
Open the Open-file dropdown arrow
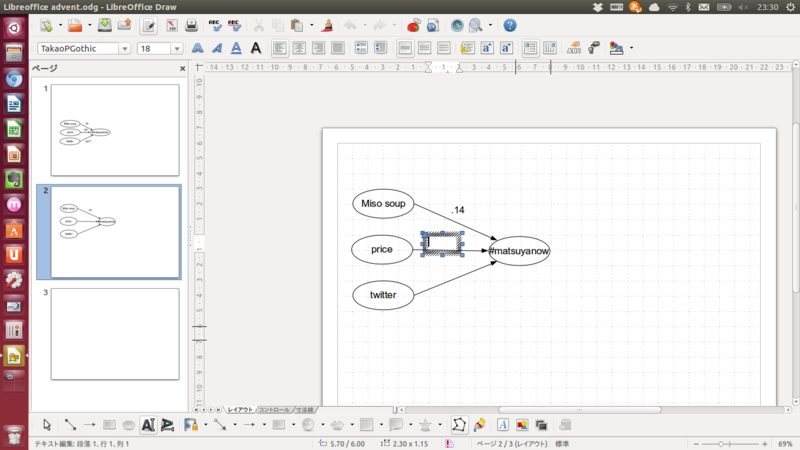(x=89, y=25)
